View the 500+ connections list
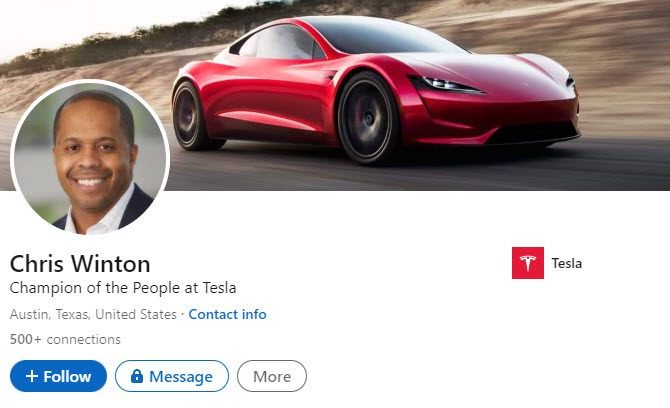The width and height of the screenshot is (670, 408). [x=65, y=339]
